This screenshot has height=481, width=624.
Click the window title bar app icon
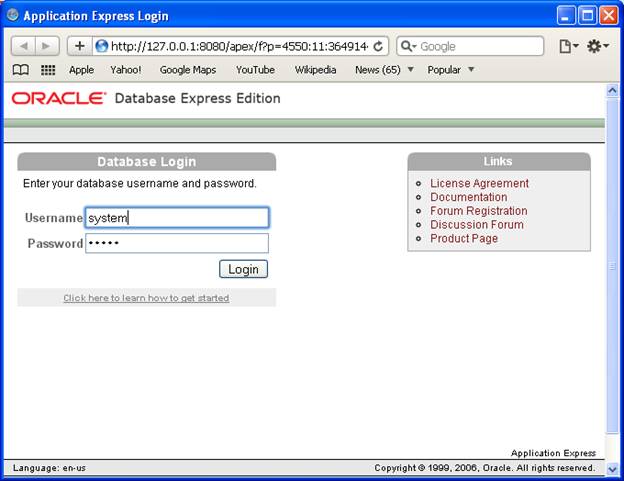tap(13, 15)
